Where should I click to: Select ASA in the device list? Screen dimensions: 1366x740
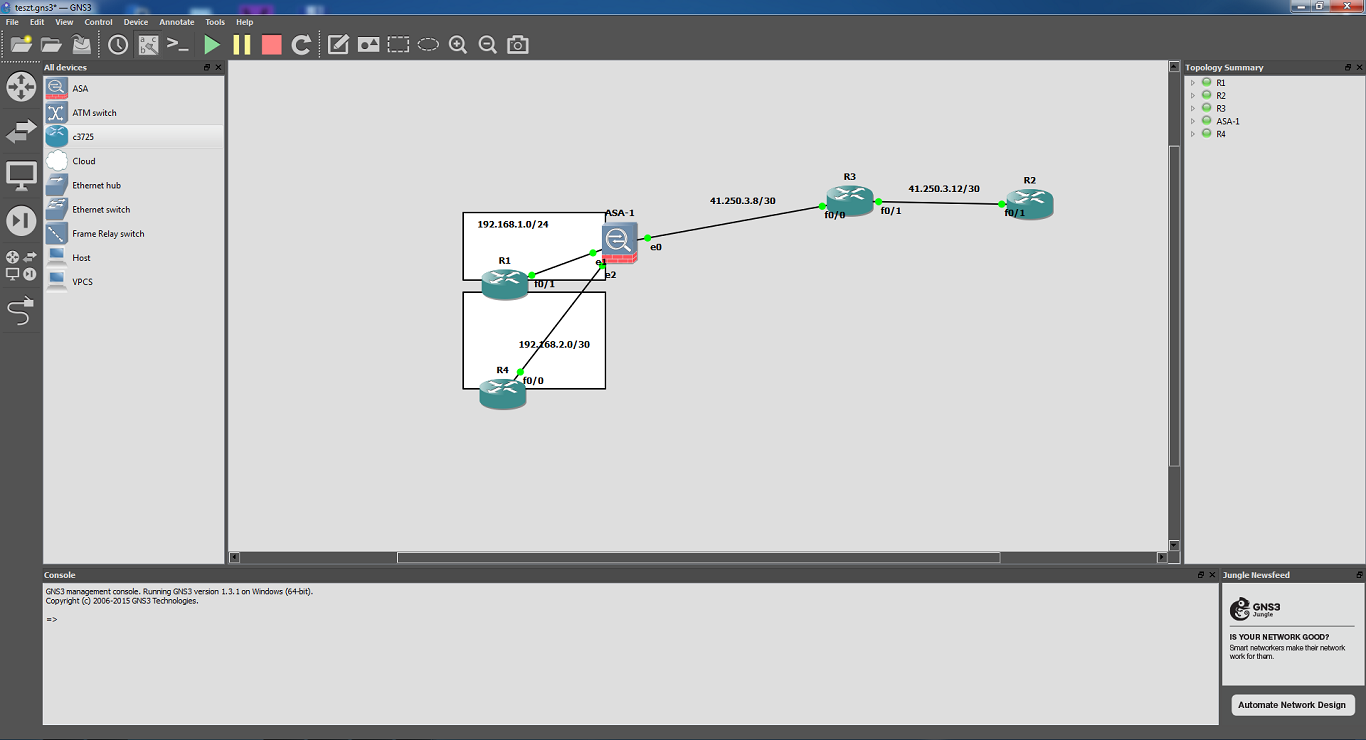click(x=133, y=88)
